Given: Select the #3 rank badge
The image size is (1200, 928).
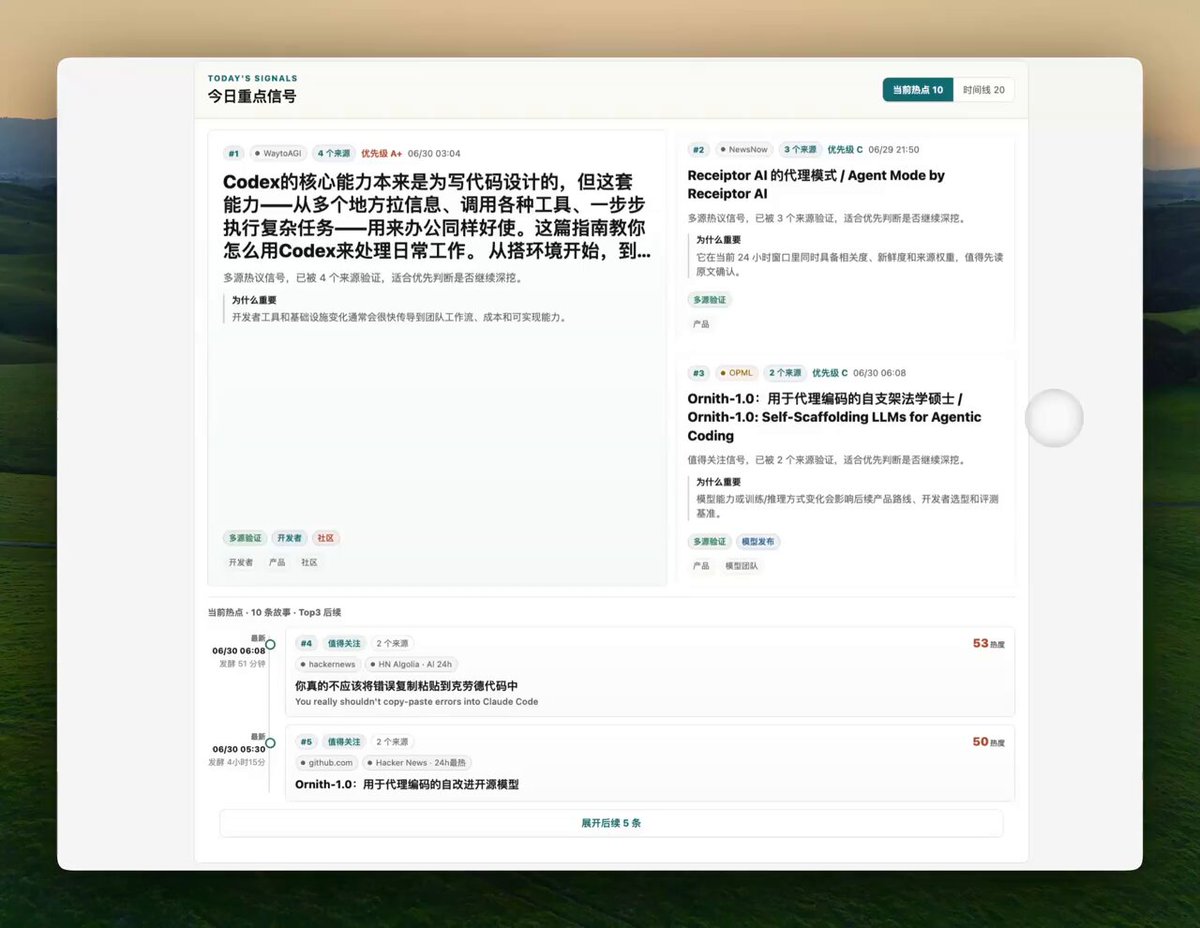Looking at the screenshot, I should pyautogui.click(x=698, y=373).
